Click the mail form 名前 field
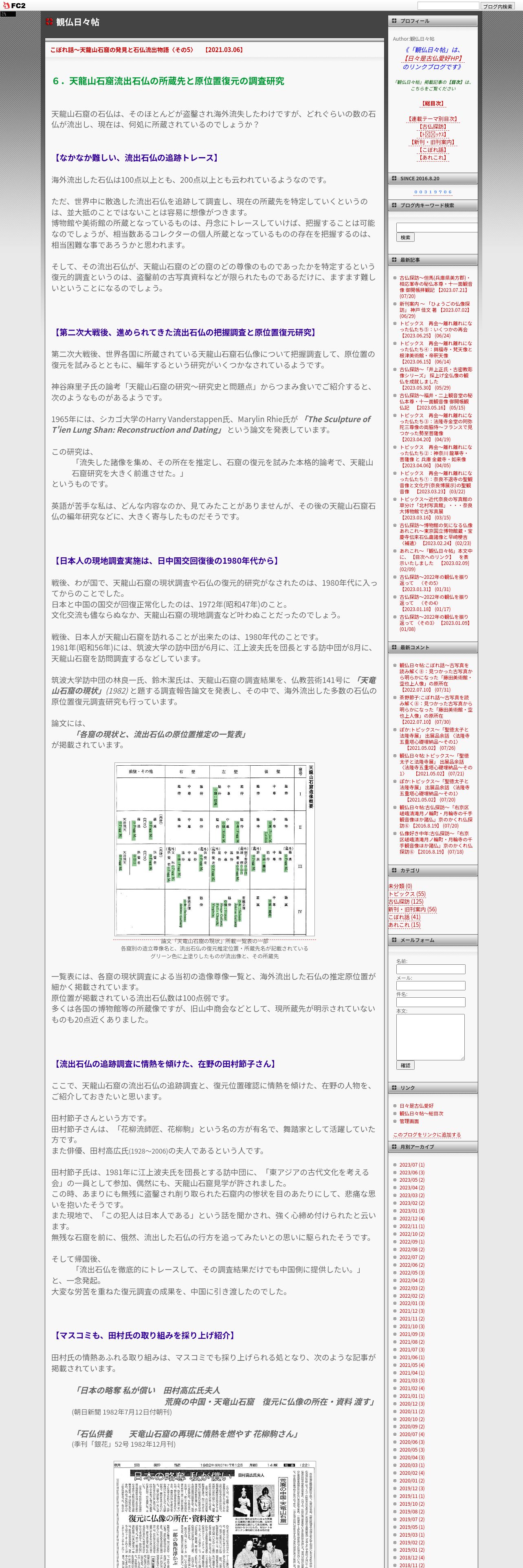The image size is (523, 1568). click(431, 969)
